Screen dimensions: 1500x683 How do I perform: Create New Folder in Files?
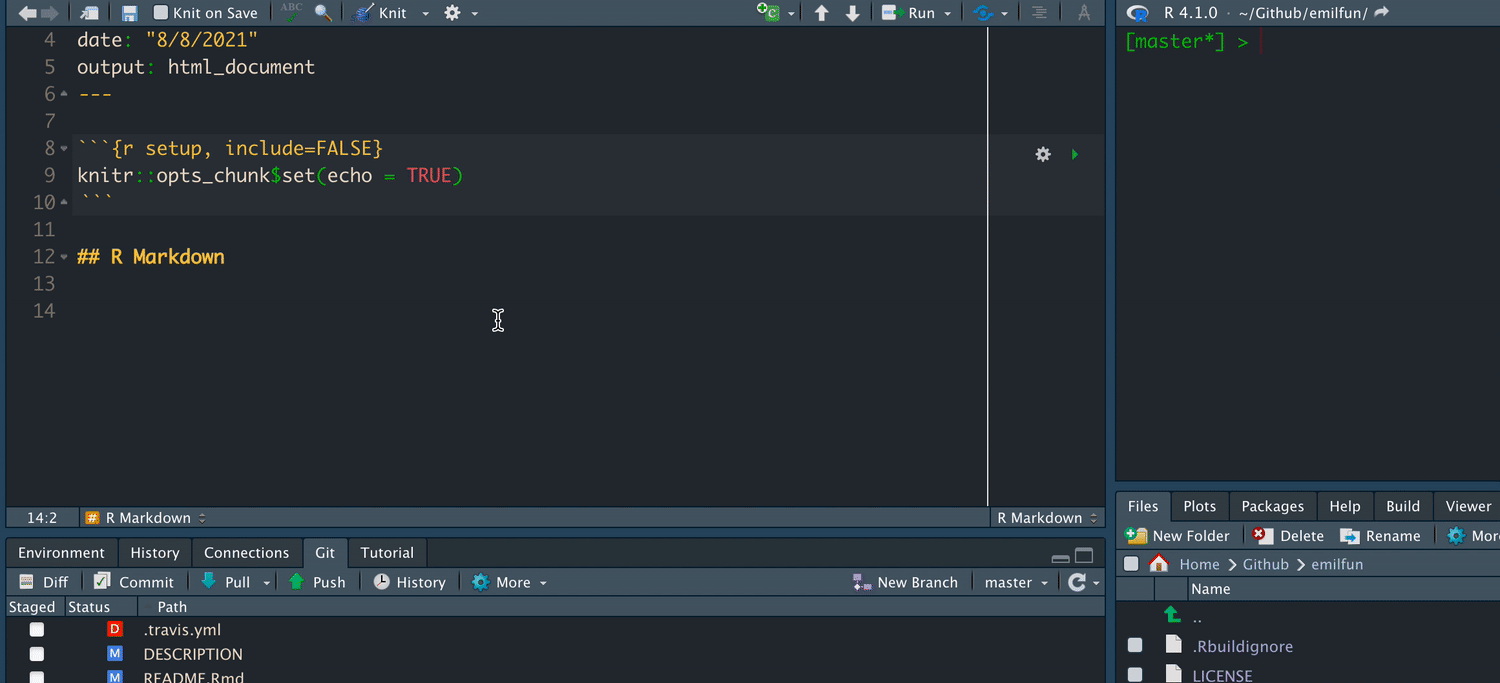click(1177, 536)
